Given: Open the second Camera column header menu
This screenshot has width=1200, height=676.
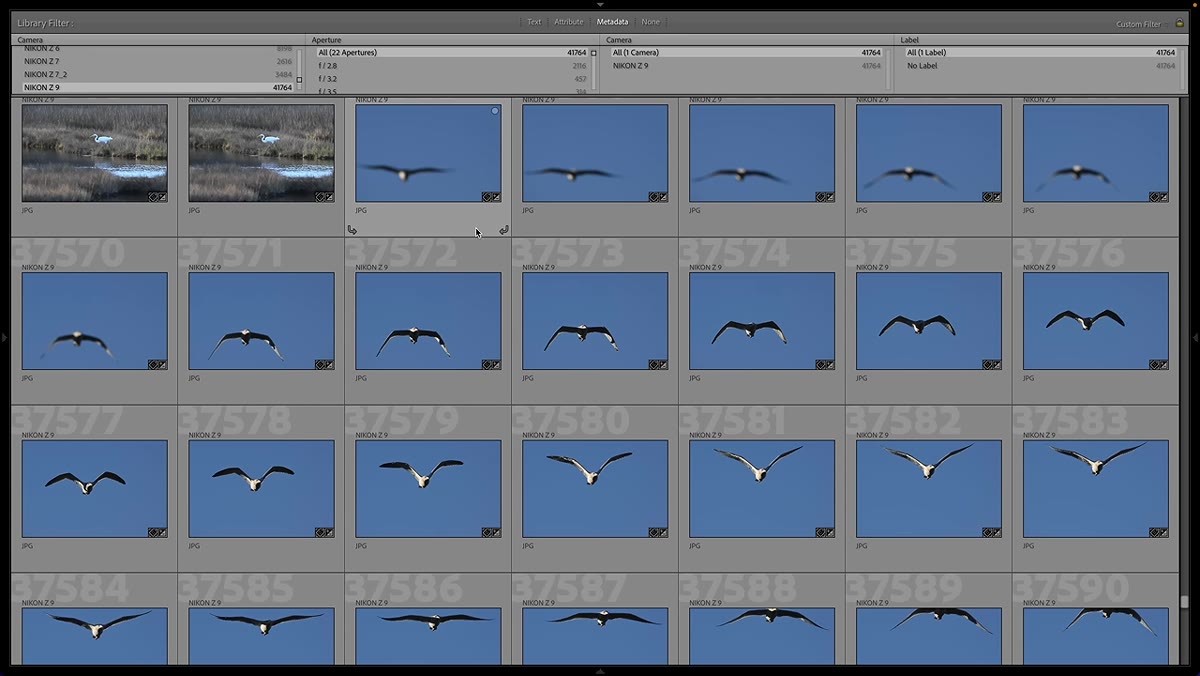Looking at the screenshot, I should click(619, 40).
